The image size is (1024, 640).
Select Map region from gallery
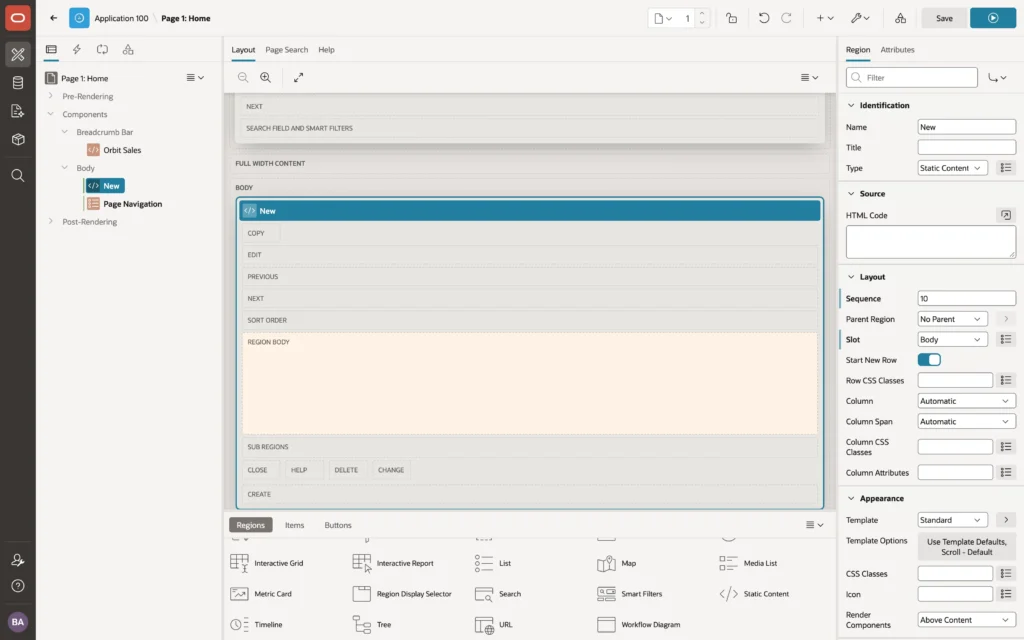pyautogui.click(x=616, y=563)
